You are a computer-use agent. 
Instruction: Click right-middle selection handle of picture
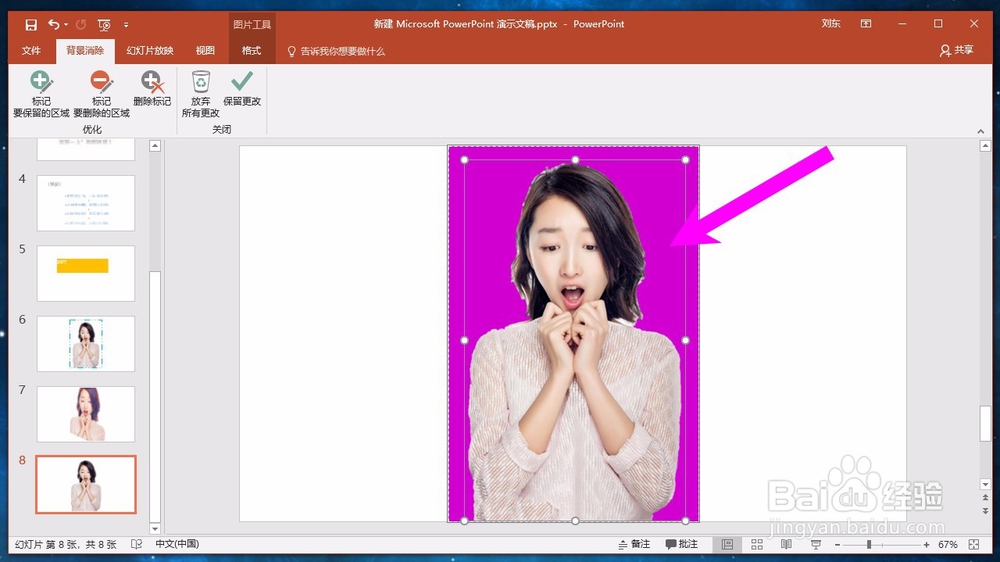(x=686, y=340)
